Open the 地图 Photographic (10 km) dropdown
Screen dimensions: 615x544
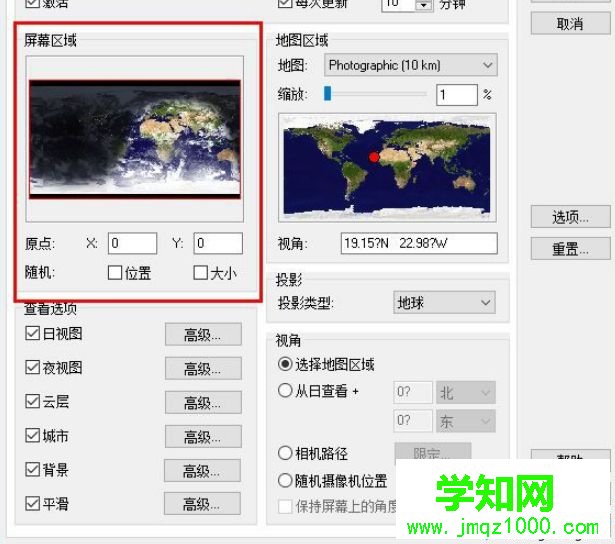pos(411,65)
